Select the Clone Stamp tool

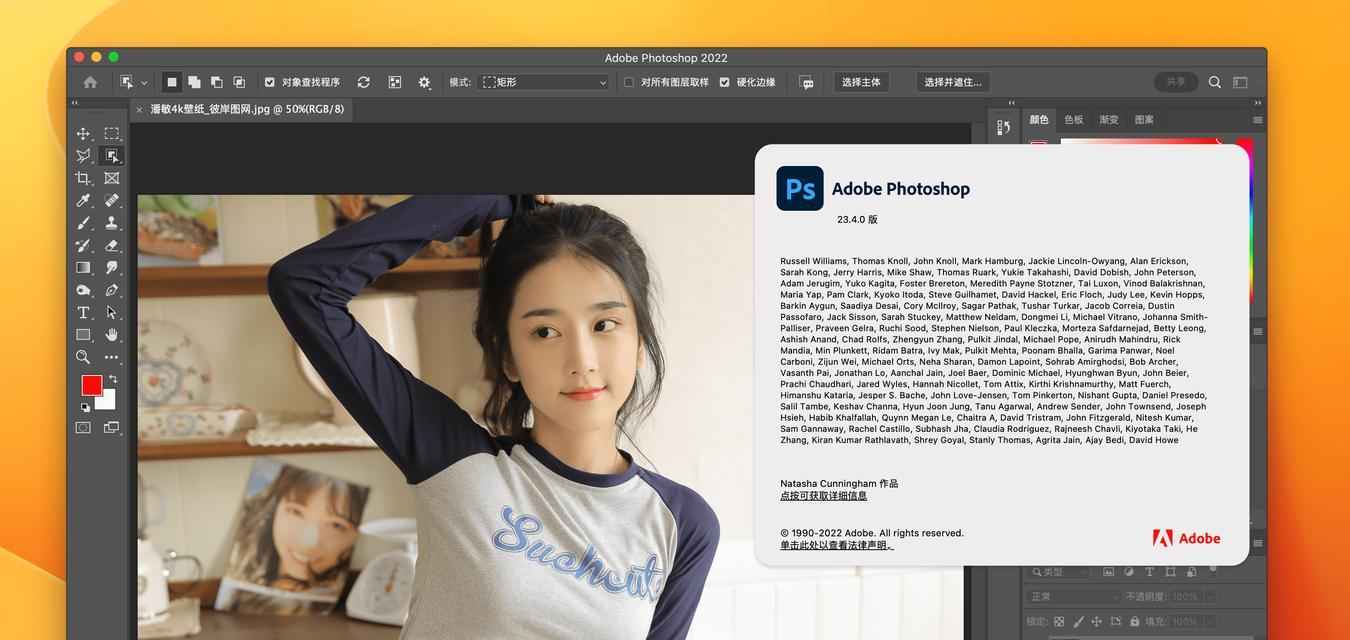click(112, 223)
